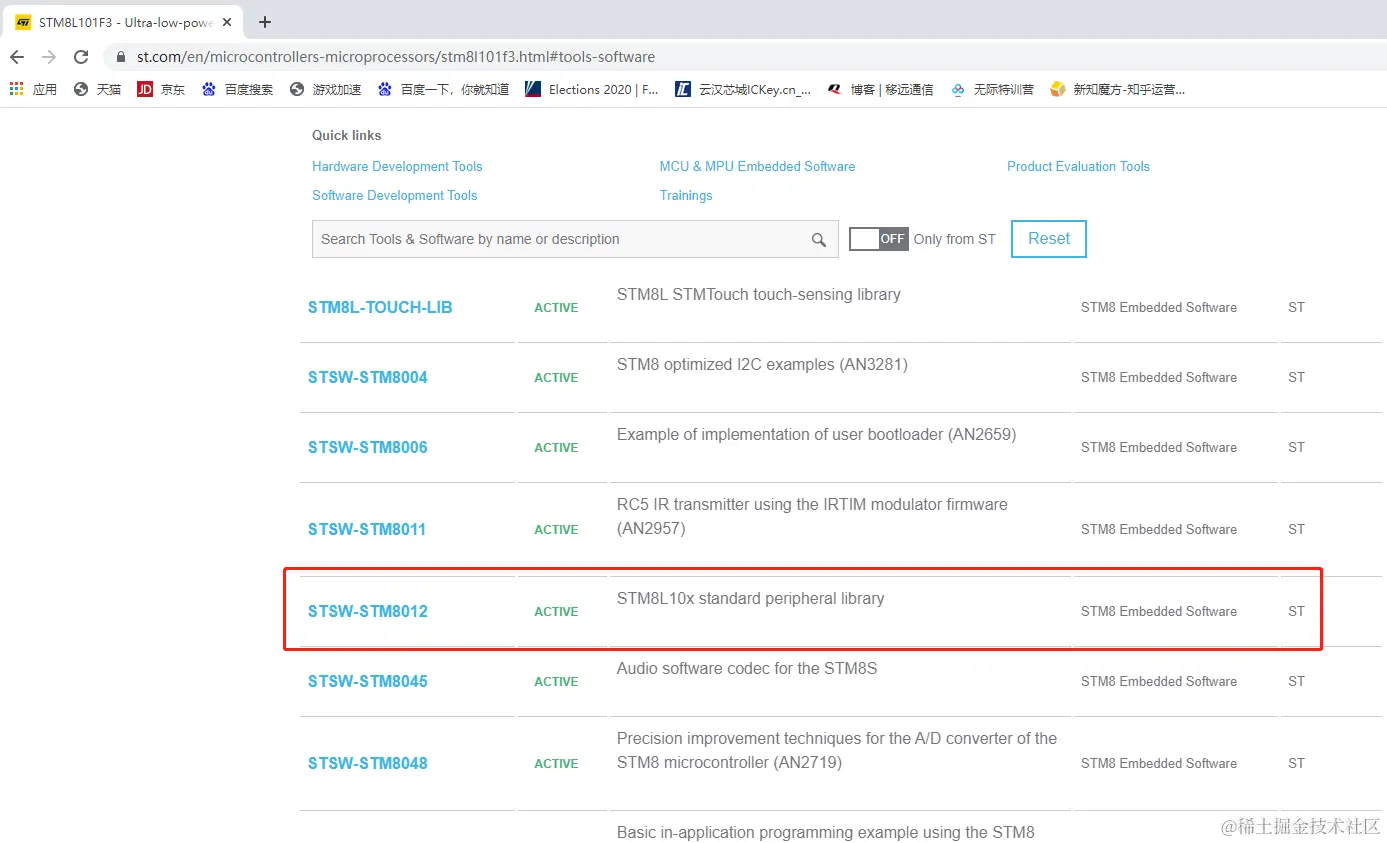1387x843 pixels.
Task: Open MCU & MPU Embedded Software link
Action: coord(757,166)
